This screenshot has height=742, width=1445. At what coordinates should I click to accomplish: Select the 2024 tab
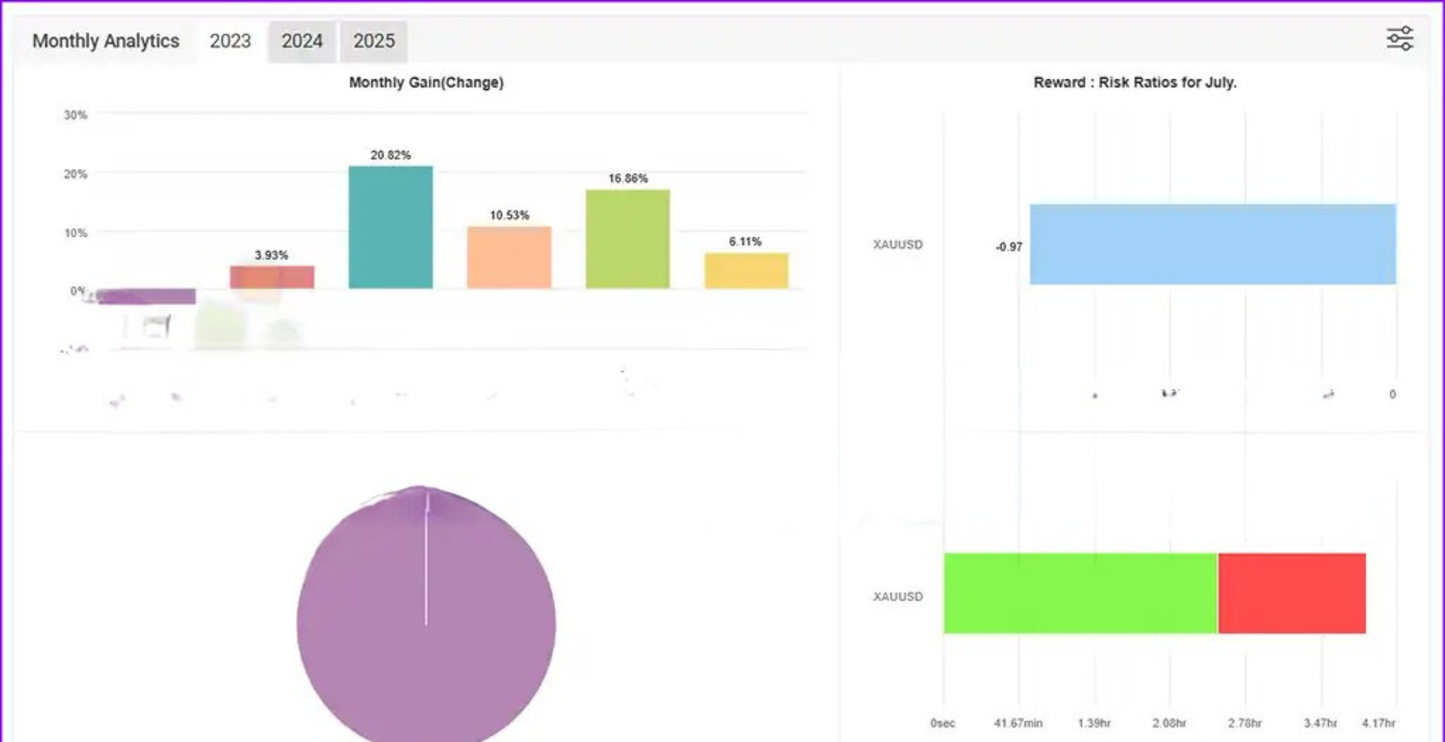[x=302, y=41]
